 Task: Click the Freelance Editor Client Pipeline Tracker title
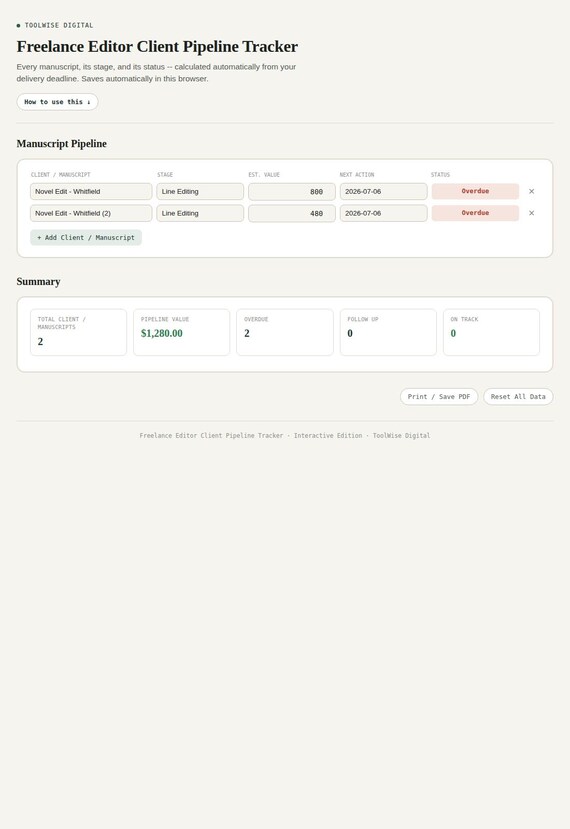pyautogui.click(x=157, y=47)
